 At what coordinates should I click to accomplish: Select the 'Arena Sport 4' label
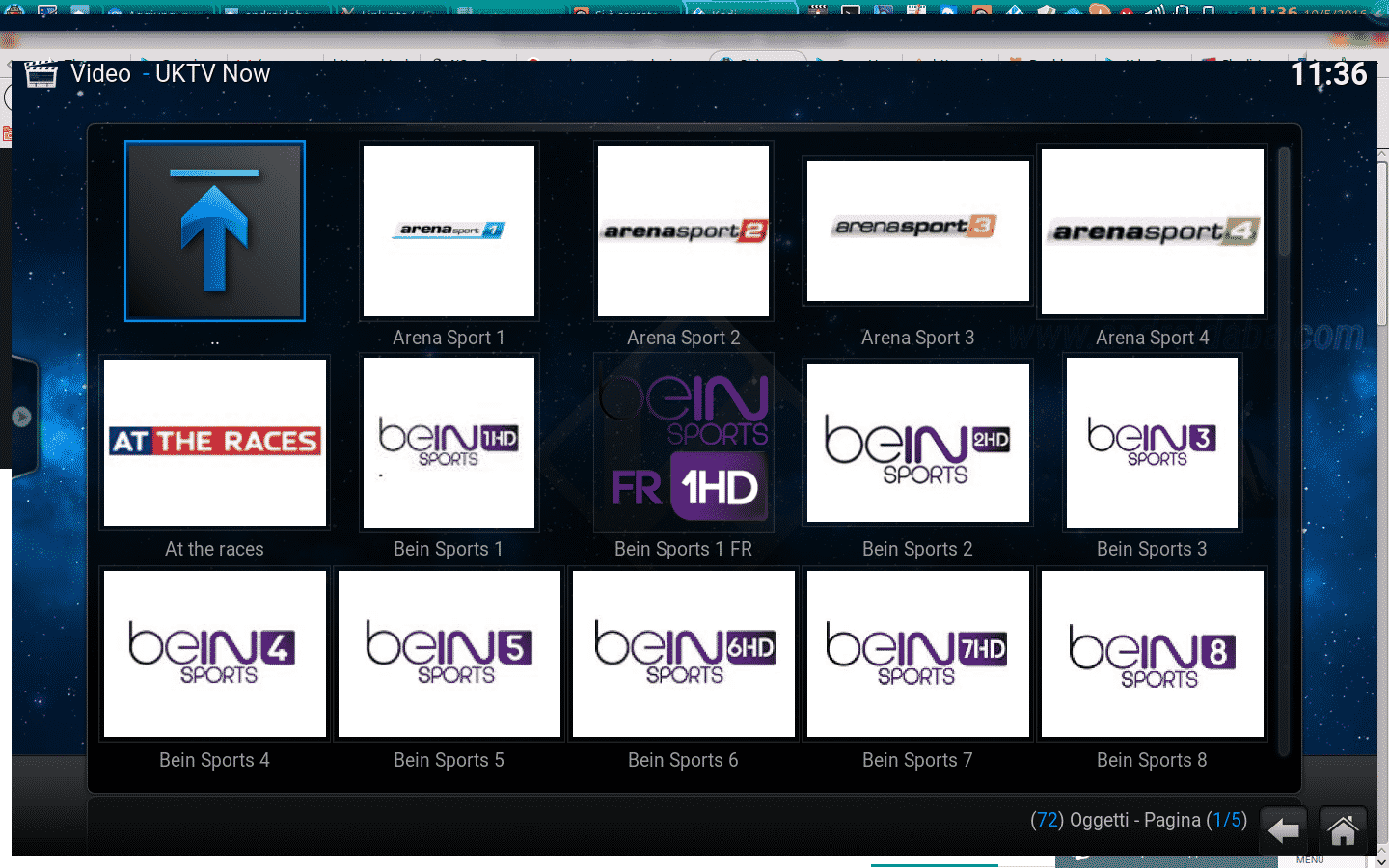tap(1152, 338)
